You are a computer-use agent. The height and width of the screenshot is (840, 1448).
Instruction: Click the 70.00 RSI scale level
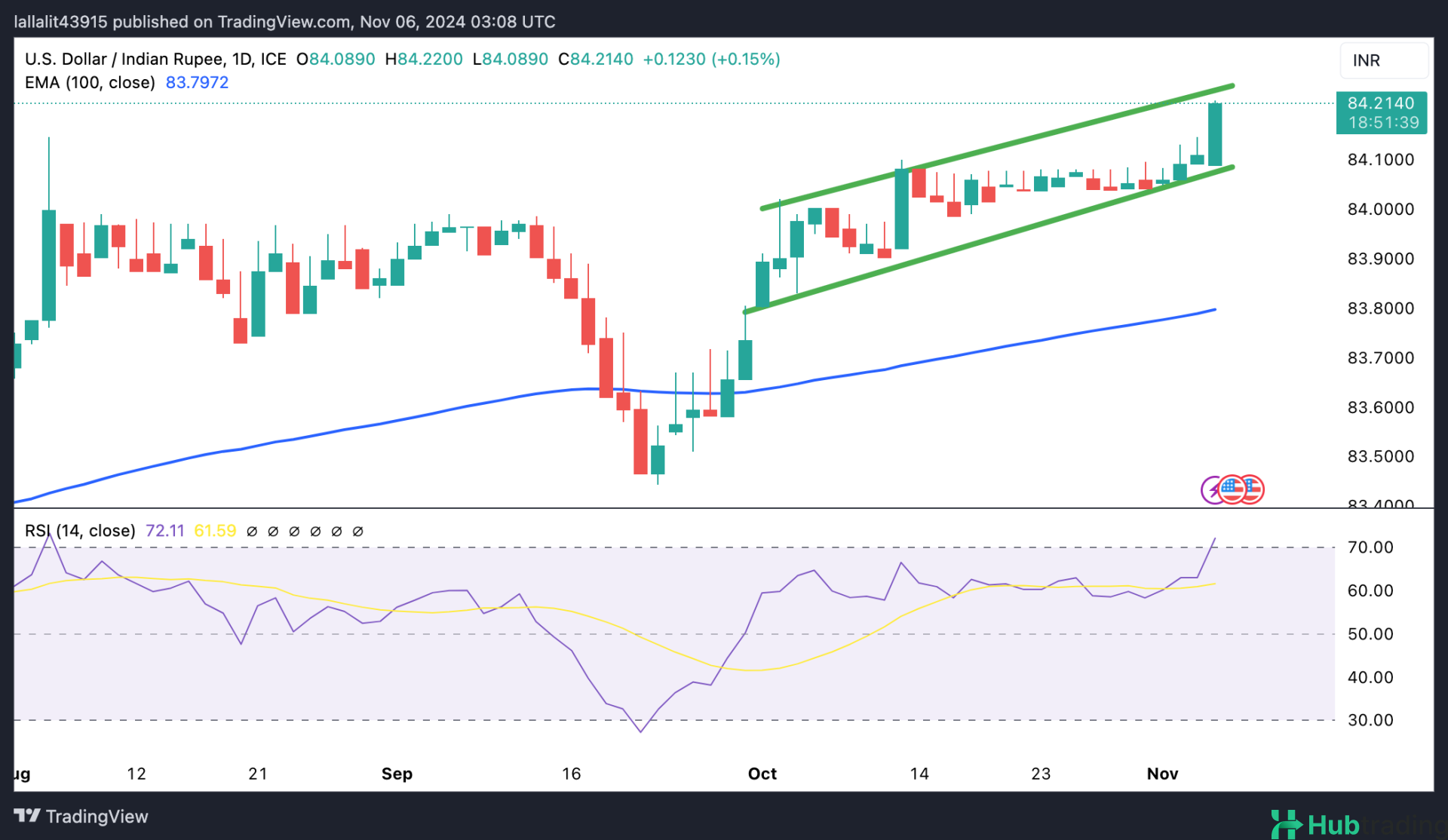(1370, 547)
